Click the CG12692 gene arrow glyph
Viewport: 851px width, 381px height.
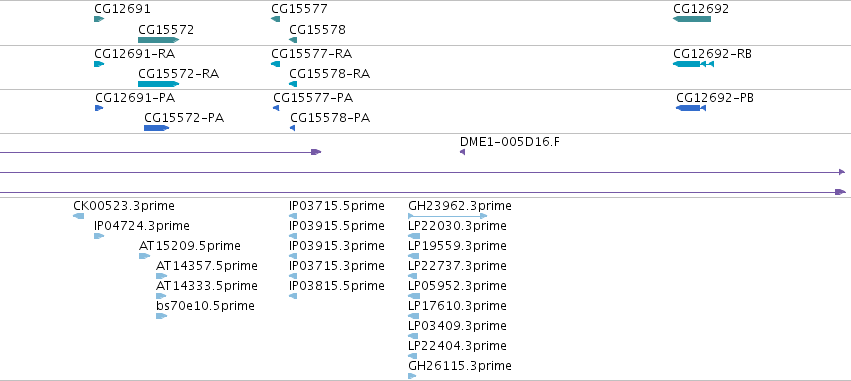(x=692, y=19)
